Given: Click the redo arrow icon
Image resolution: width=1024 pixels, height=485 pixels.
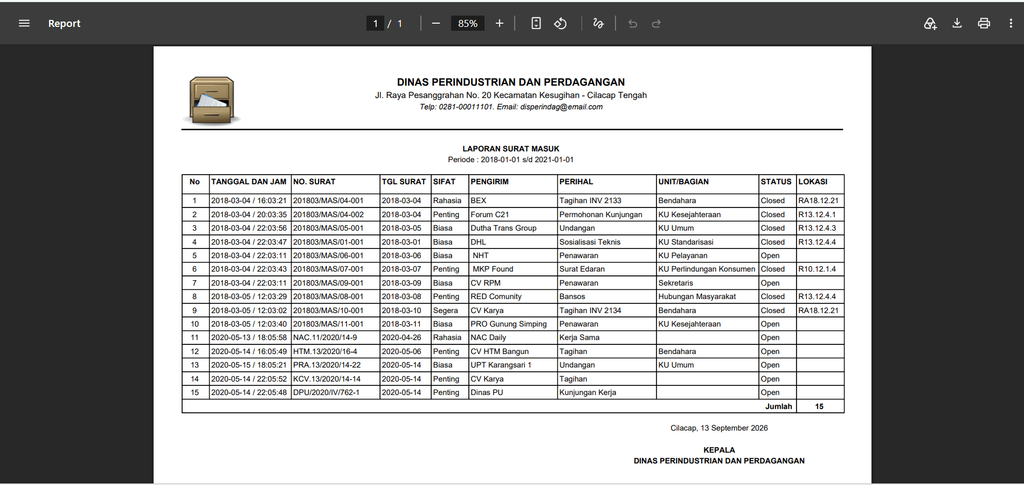Looking at the screenshot, I should point(656,23).
